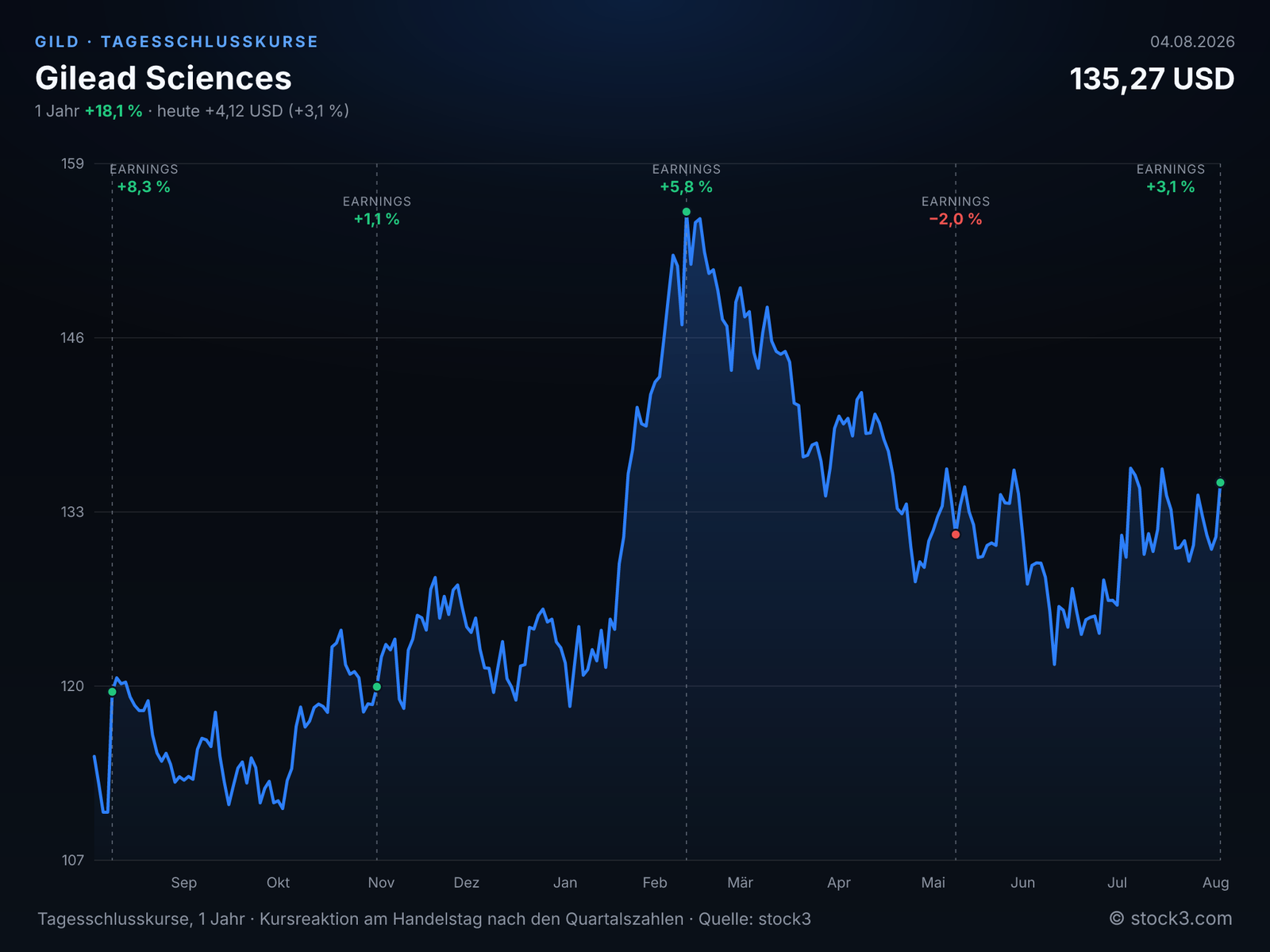Click the Feb month label
Screen dimensions: 1270x952
point(655,883)
